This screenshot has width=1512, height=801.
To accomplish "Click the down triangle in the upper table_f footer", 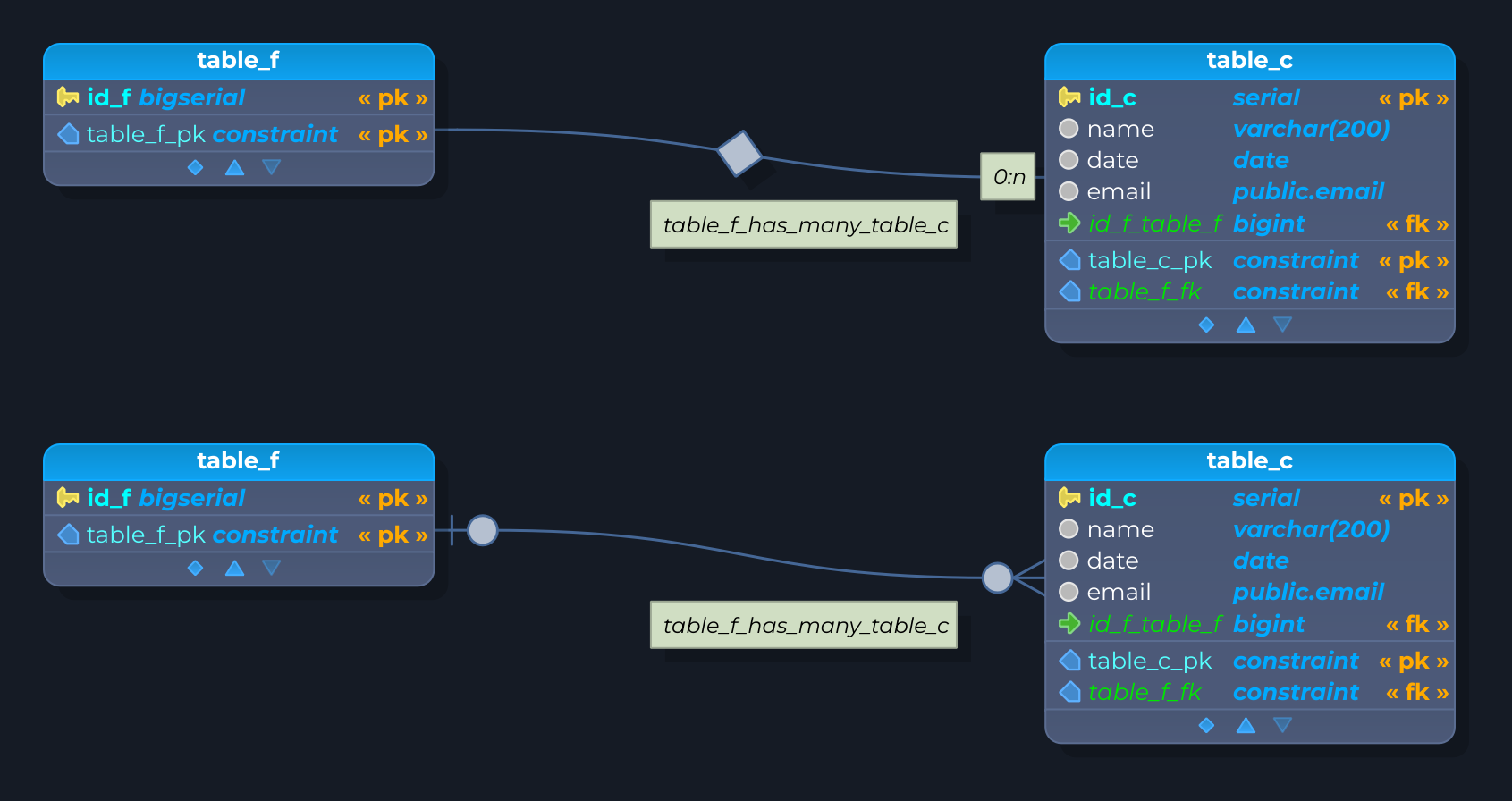I will (272, 167).
